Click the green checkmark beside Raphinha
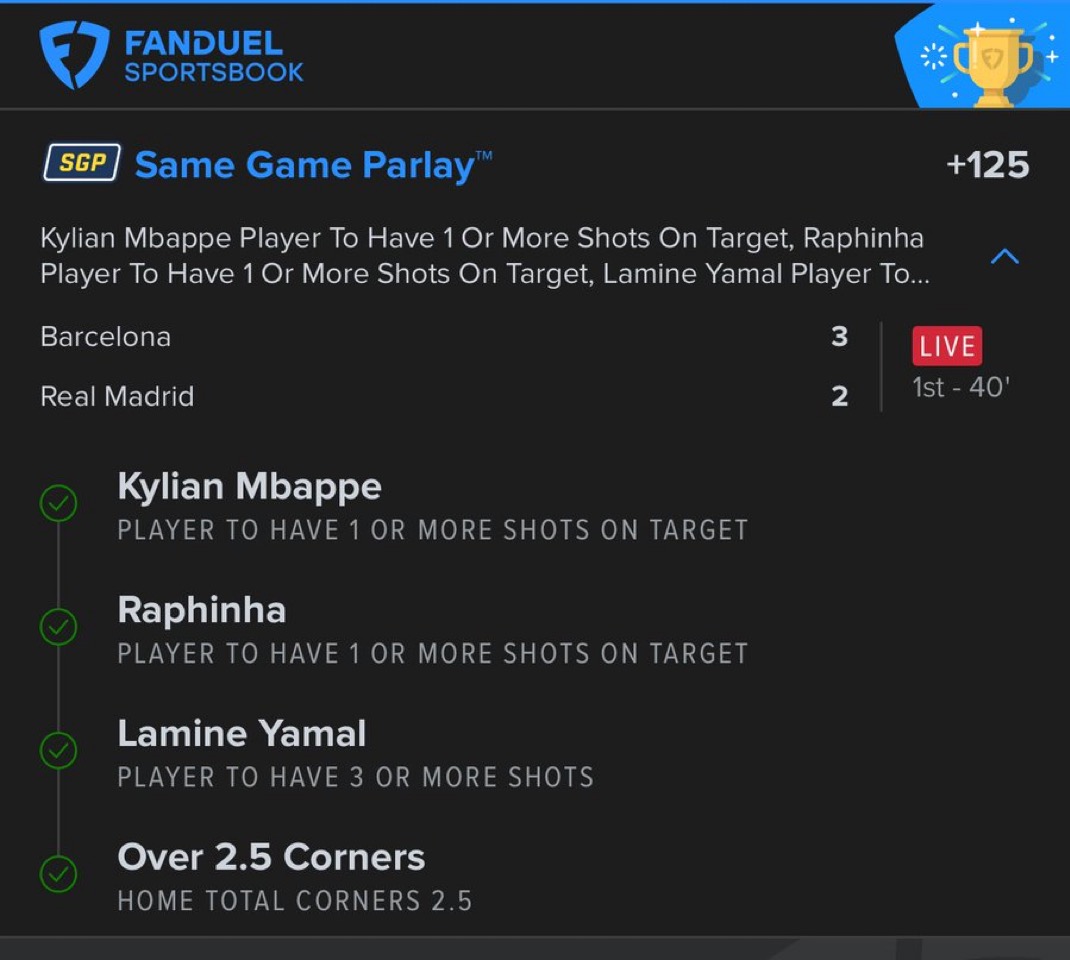This screenshot has width=1070, height=960. pyautogui.click(x=58, y=627)
